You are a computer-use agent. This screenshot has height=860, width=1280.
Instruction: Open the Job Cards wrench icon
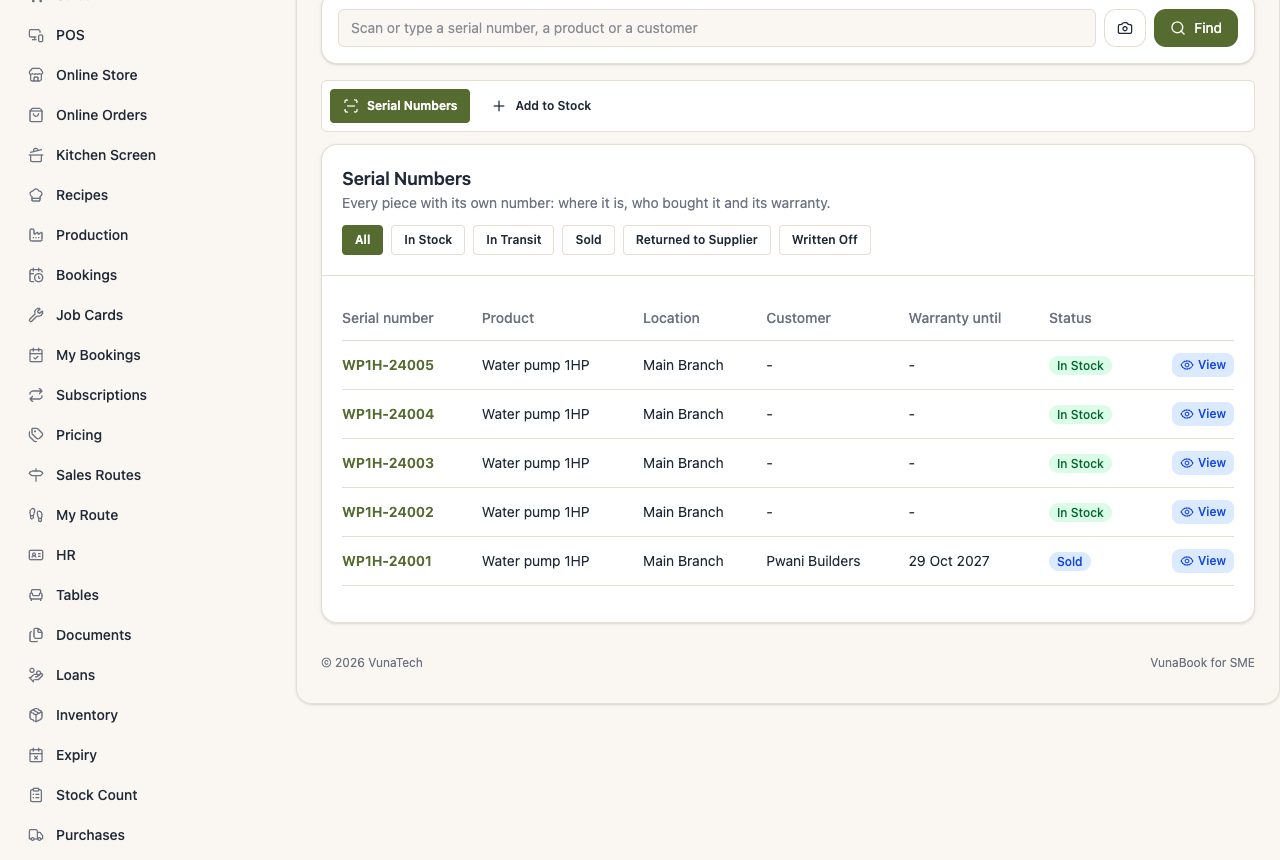pyautogui.click(x=36, y=315)
